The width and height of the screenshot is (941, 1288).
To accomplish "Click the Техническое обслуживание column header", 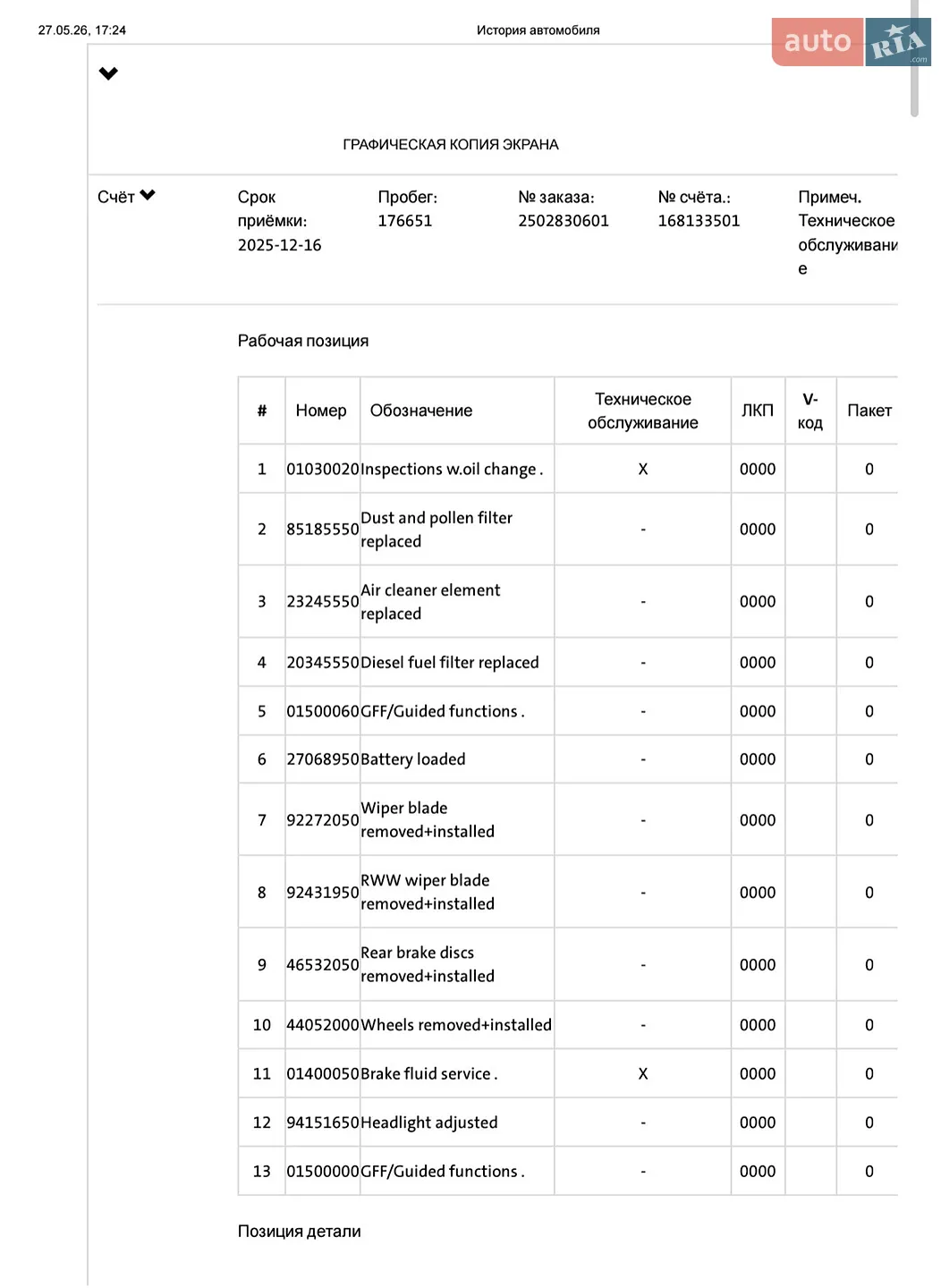I will 642,411.
